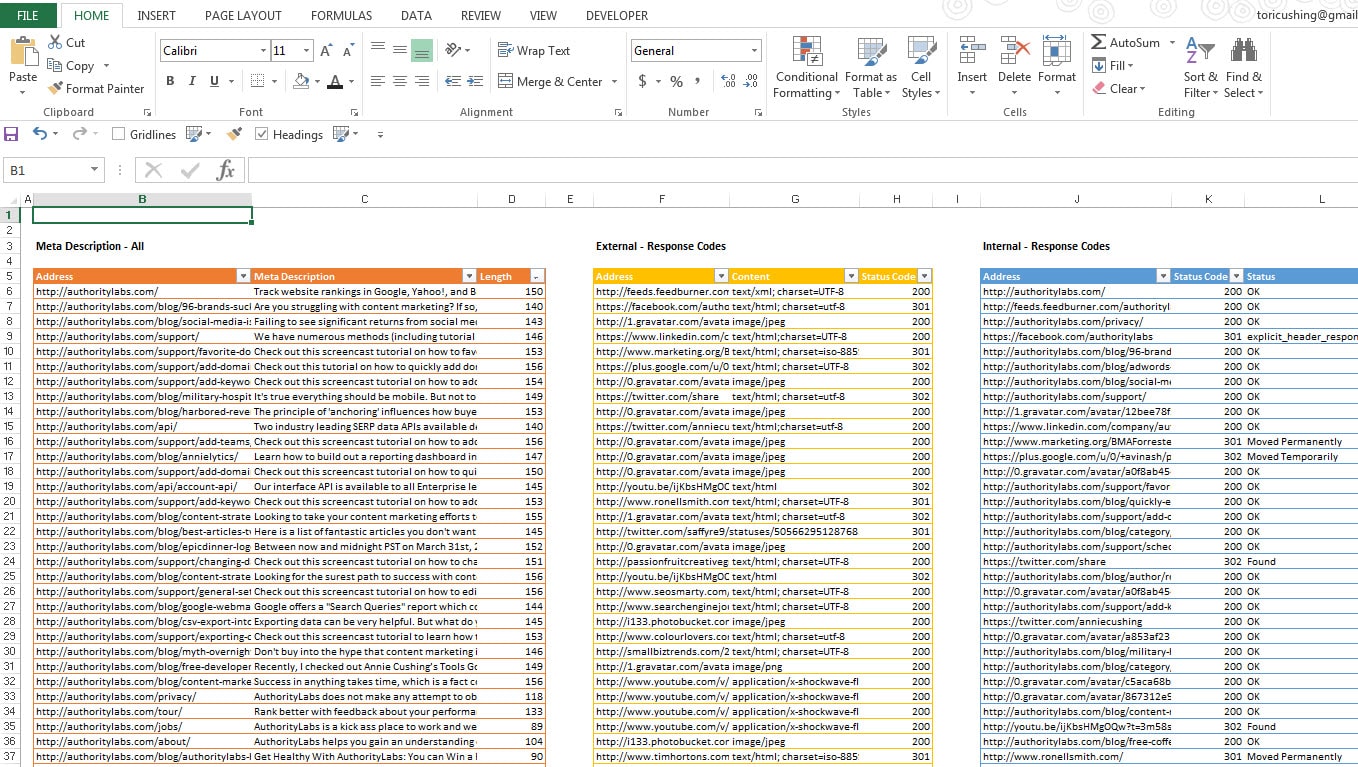The width and height of the screenshot is (1358, 767).
Task: Increase indent in Alignment group
Action: click(x=473, y=81)
